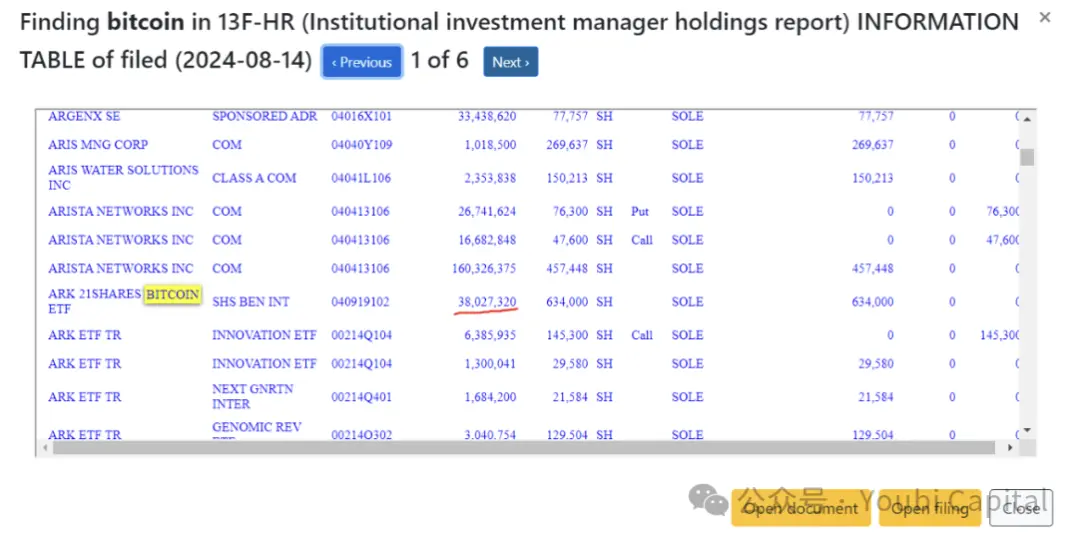Viewport: 1080px width, 543px height.
Task: Click CUSIP 00214Q401
Action: point(362,397)
